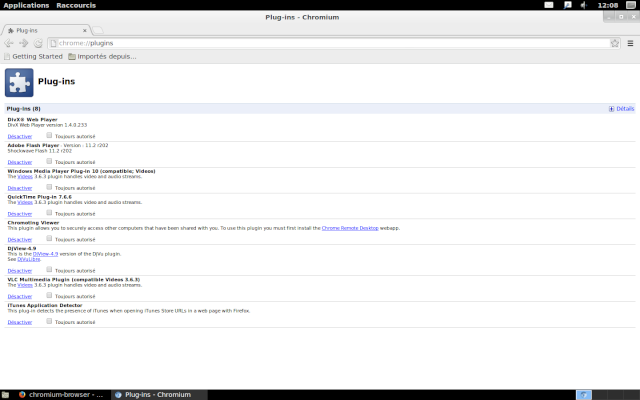Open the Applications menu in top panel
The height and width of the screenshot is (400, 640).
(x=26, y=5)
